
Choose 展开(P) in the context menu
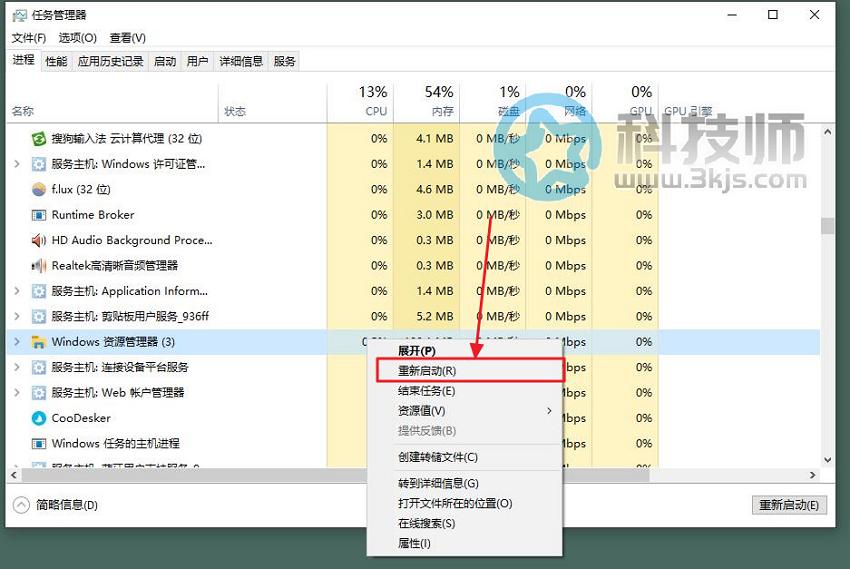click(464, 351)
